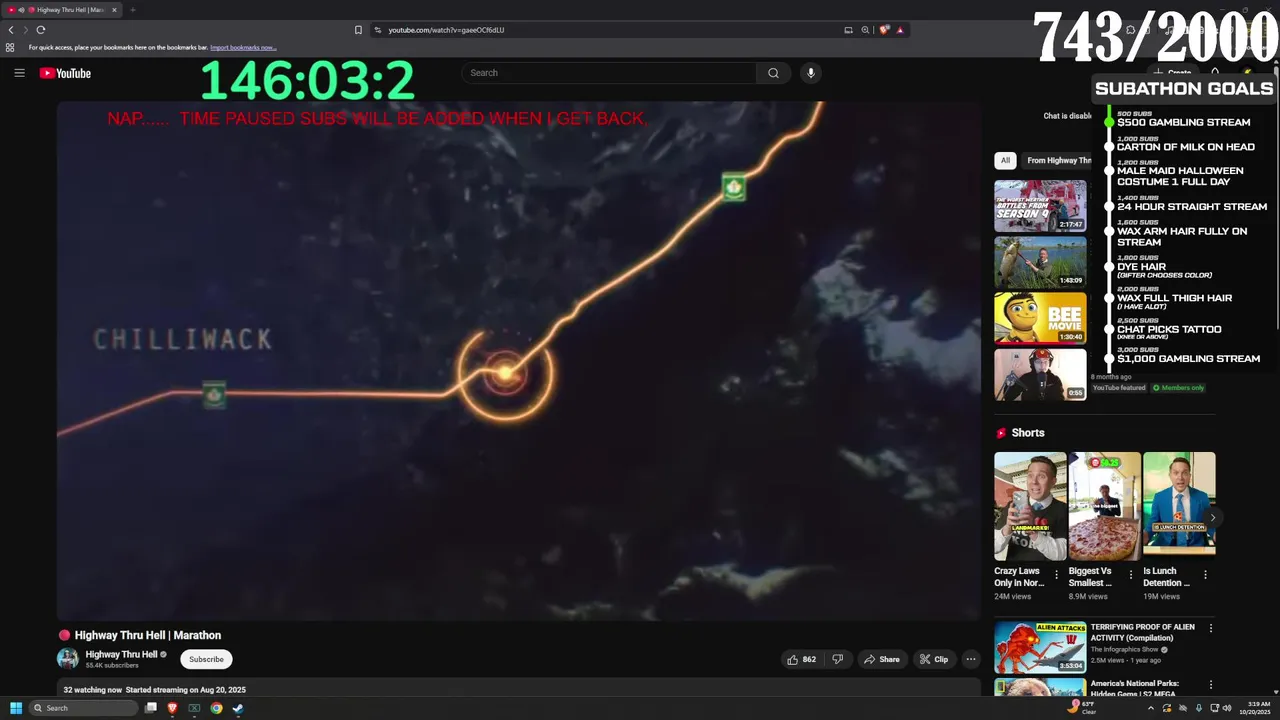The height and width of the screenshot is (720, 1280).
Task: Click the picture-in-picture icon in address bar
Action: tap(848, 30)
